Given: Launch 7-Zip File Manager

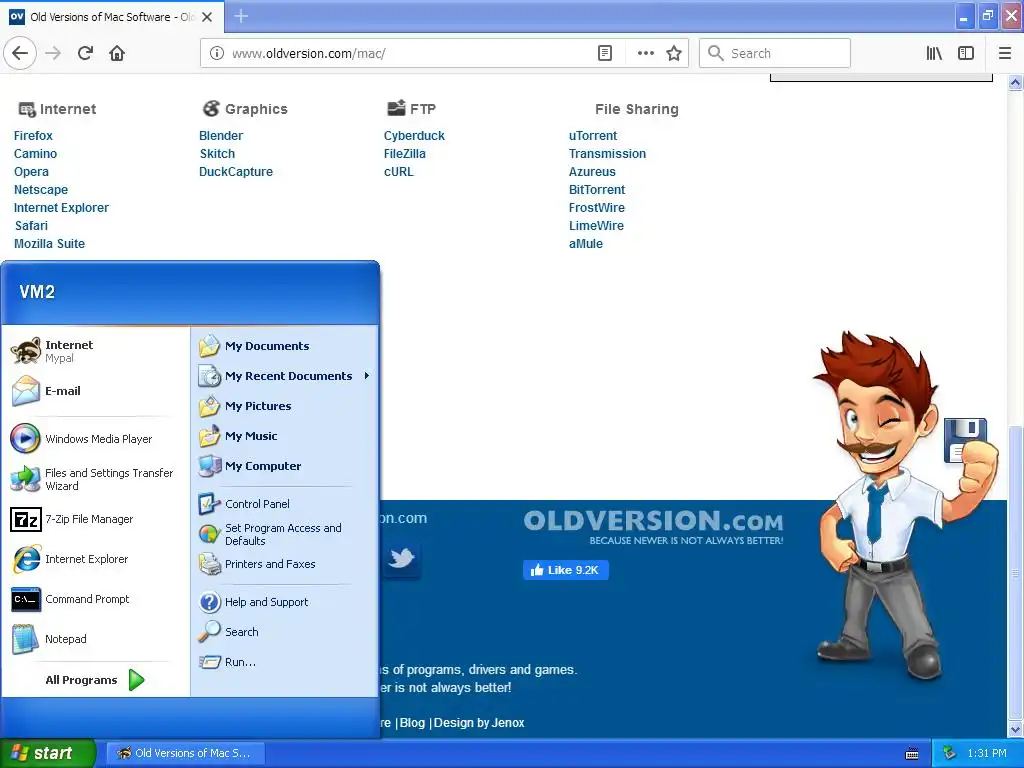Looking at the screenshot, I should [95, 519].
